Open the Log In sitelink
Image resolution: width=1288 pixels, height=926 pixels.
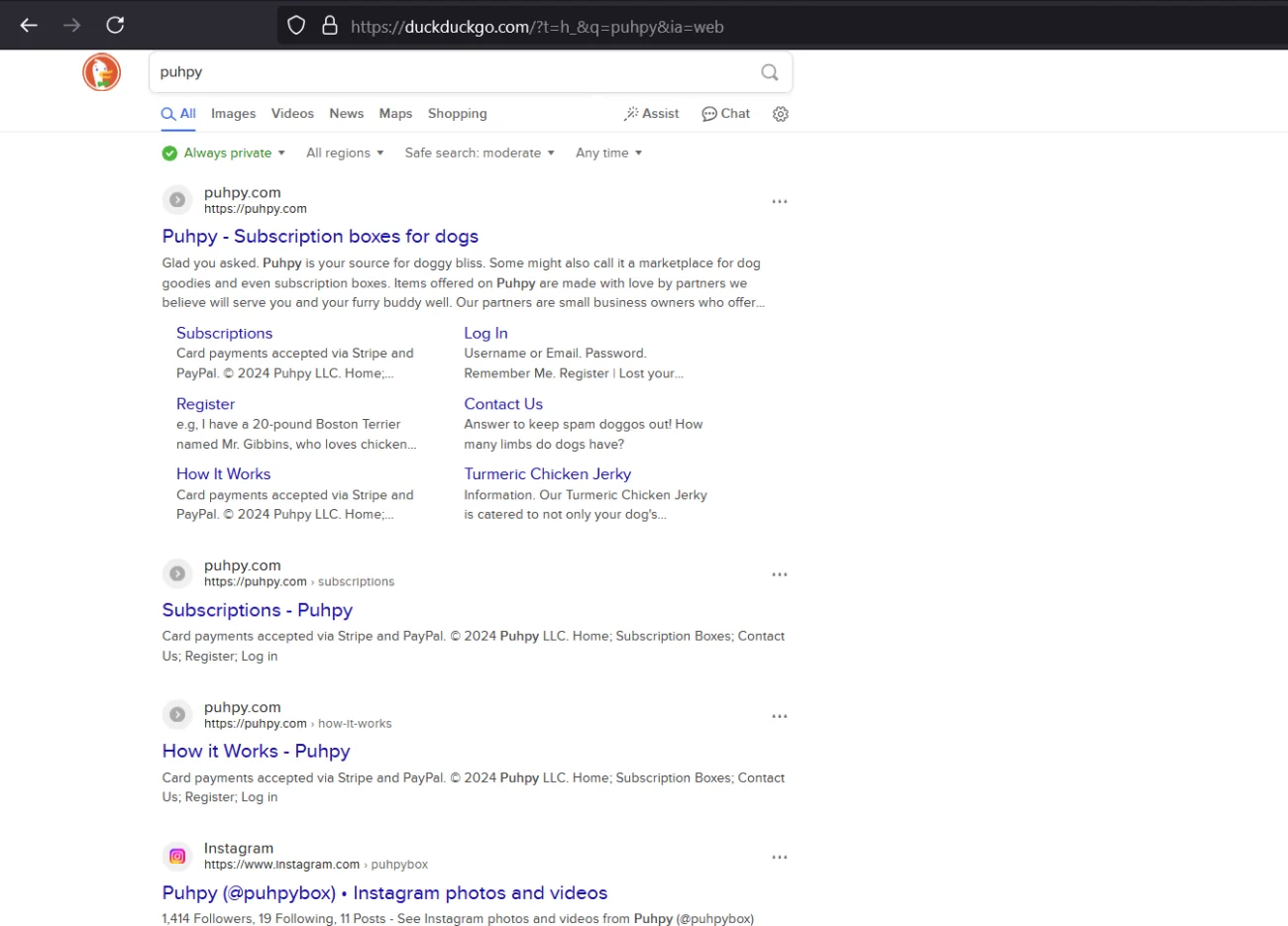(x=485, y=334)
